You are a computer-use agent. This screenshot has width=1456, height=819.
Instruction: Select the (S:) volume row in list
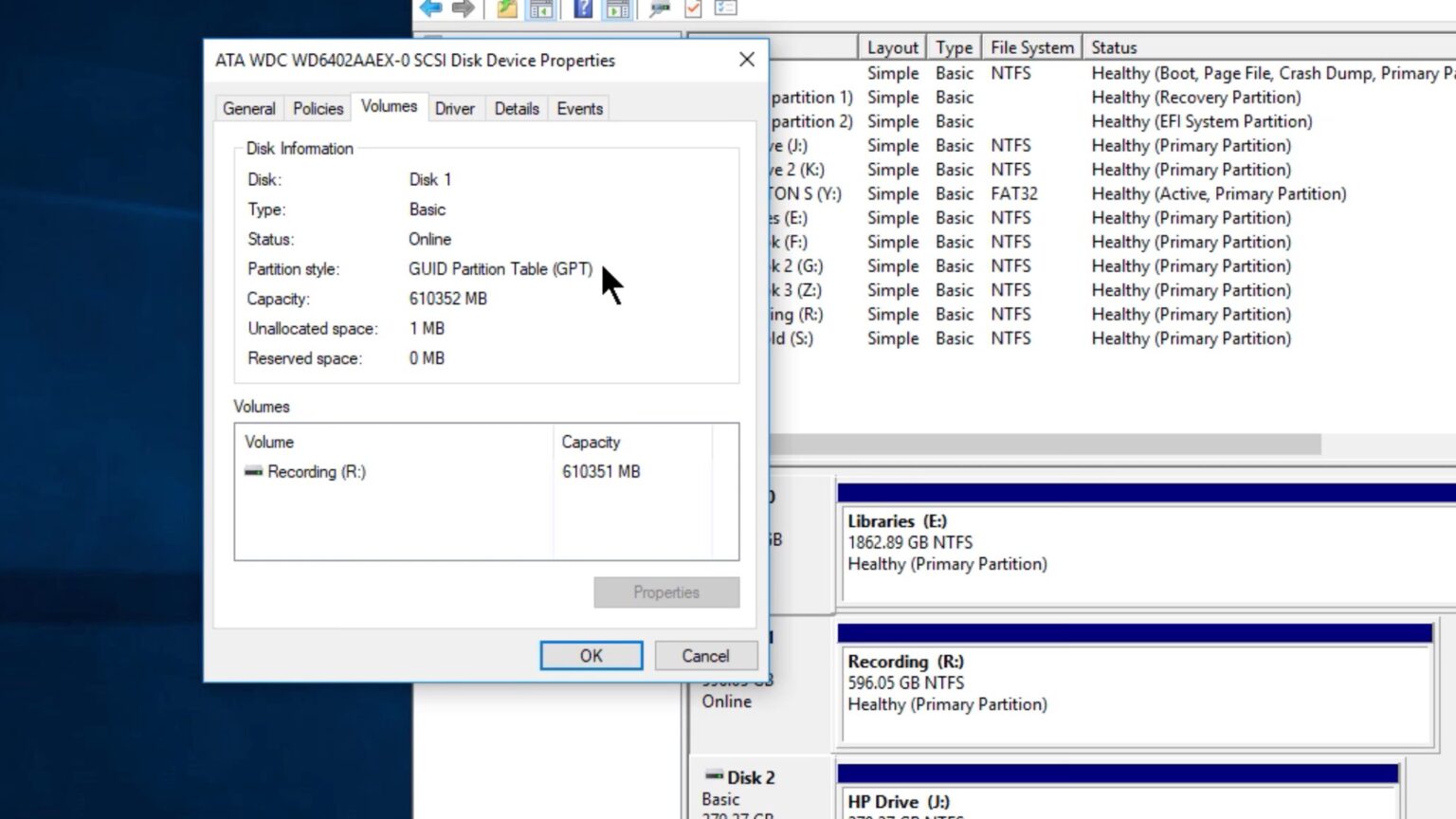[x=1113, y=338]
